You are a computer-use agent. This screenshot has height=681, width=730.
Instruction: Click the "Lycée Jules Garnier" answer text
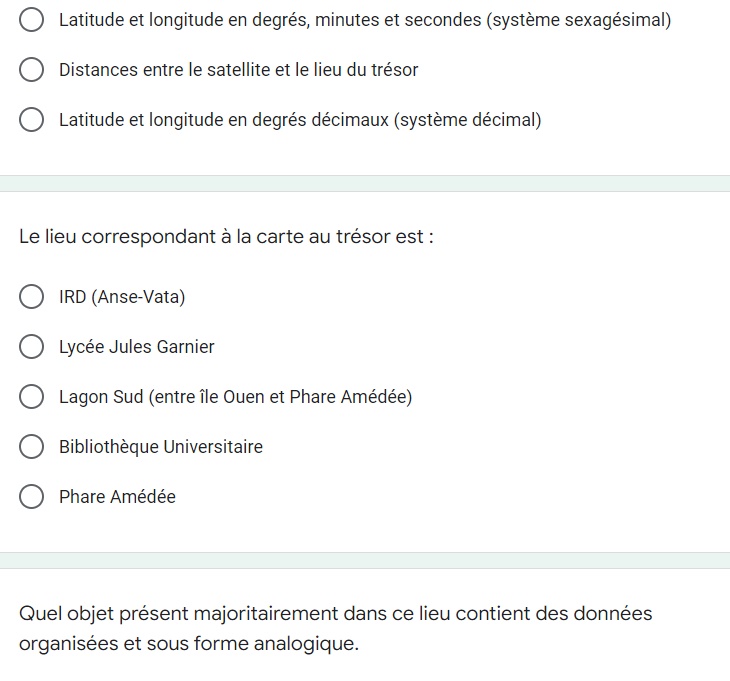(137, 347)
